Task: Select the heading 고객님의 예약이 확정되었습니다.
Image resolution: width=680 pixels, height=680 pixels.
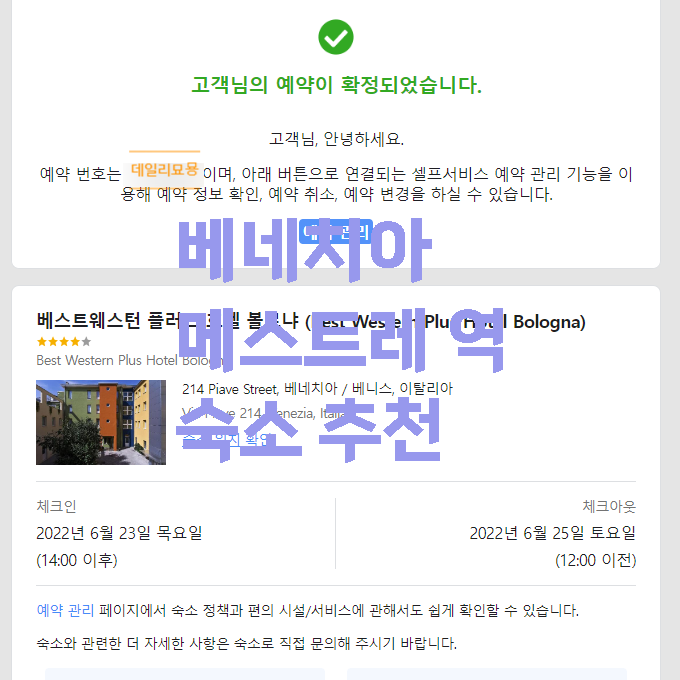Action: pos(337,85)
